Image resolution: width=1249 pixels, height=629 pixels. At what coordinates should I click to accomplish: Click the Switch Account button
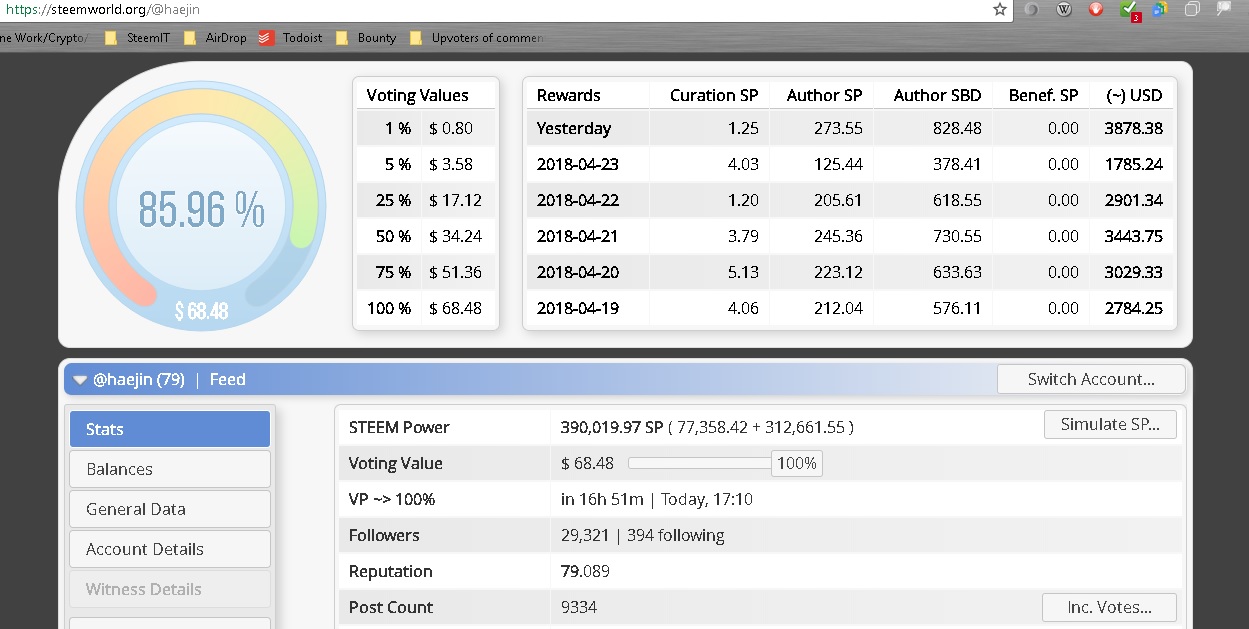pyautogui.click(x=1091, y=379)
